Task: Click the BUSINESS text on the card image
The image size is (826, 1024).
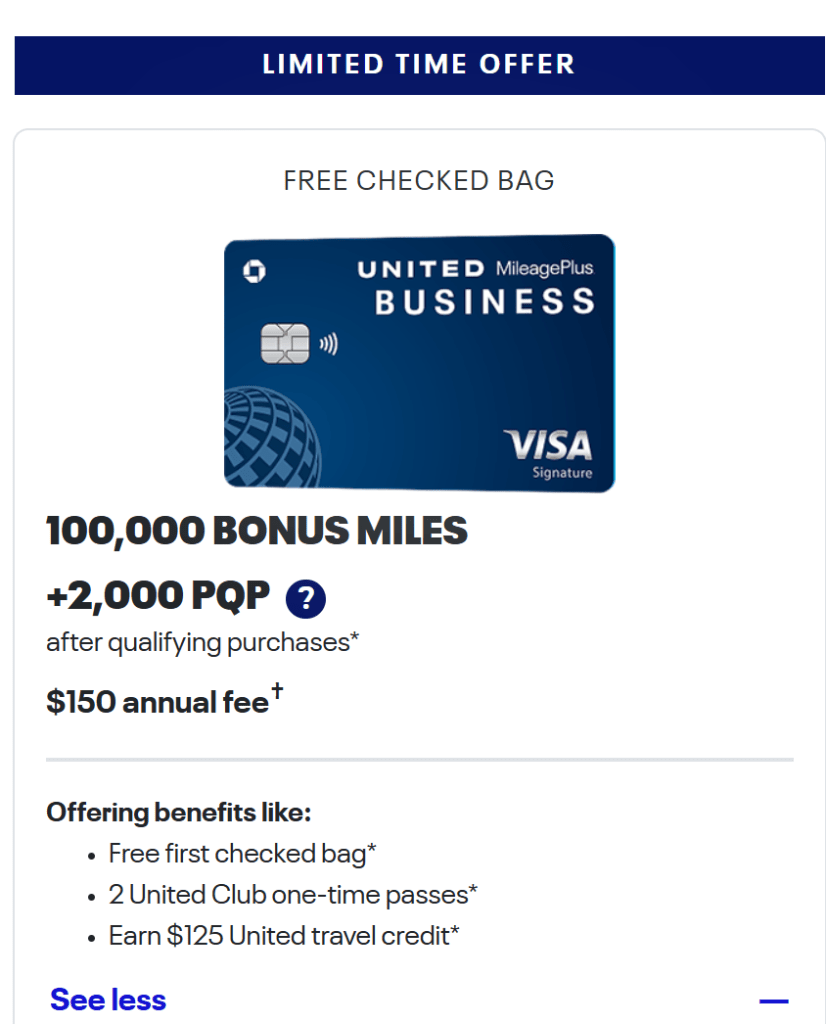Action: pyautogui.click(x=484, y=301)
